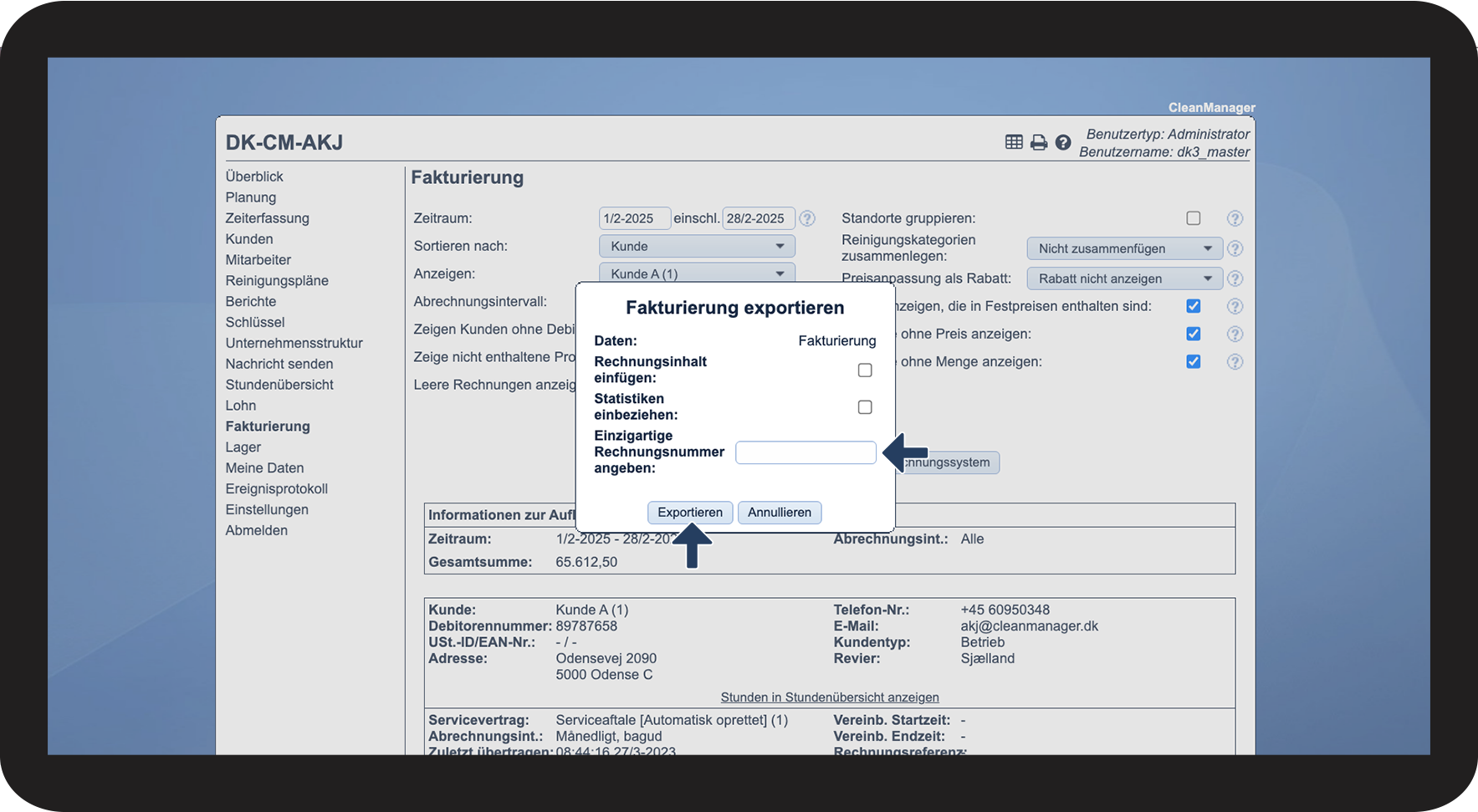1478x812 pixels.
Task: Click help icon next to Zeitraum date fields
Action: pyautogui.click(x=807, y=218)
